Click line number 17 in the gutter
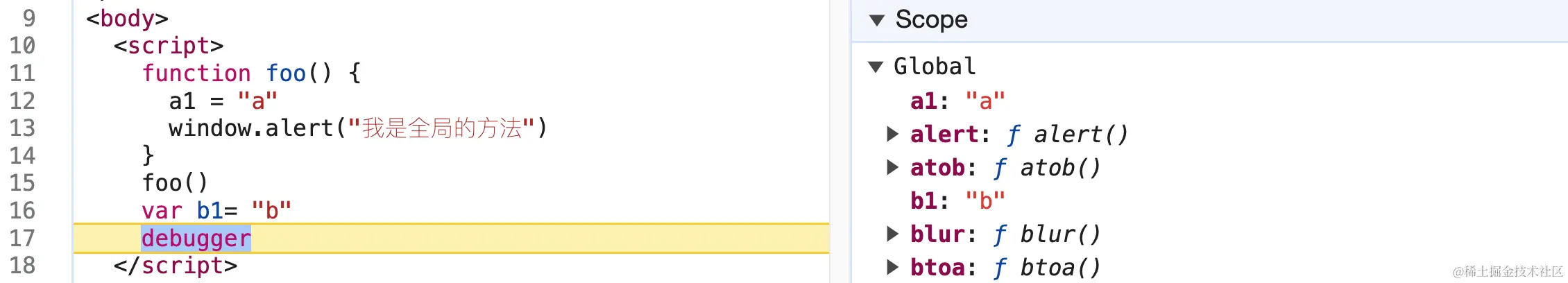This screenshot has width=1568, height=283. (22, 238)
